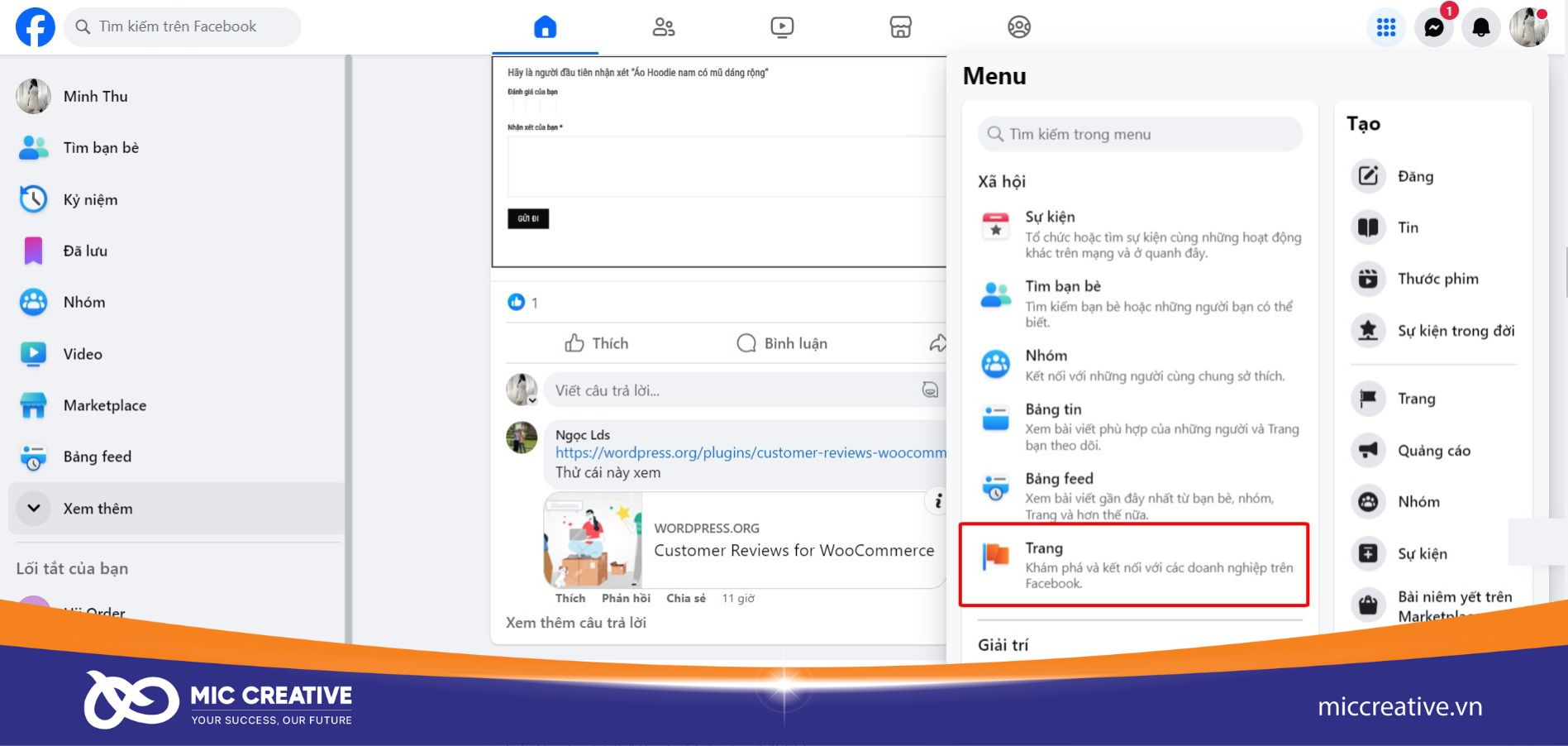Open the Groups tab in top navigation

pyautogui.click(x=1018, y=27)
